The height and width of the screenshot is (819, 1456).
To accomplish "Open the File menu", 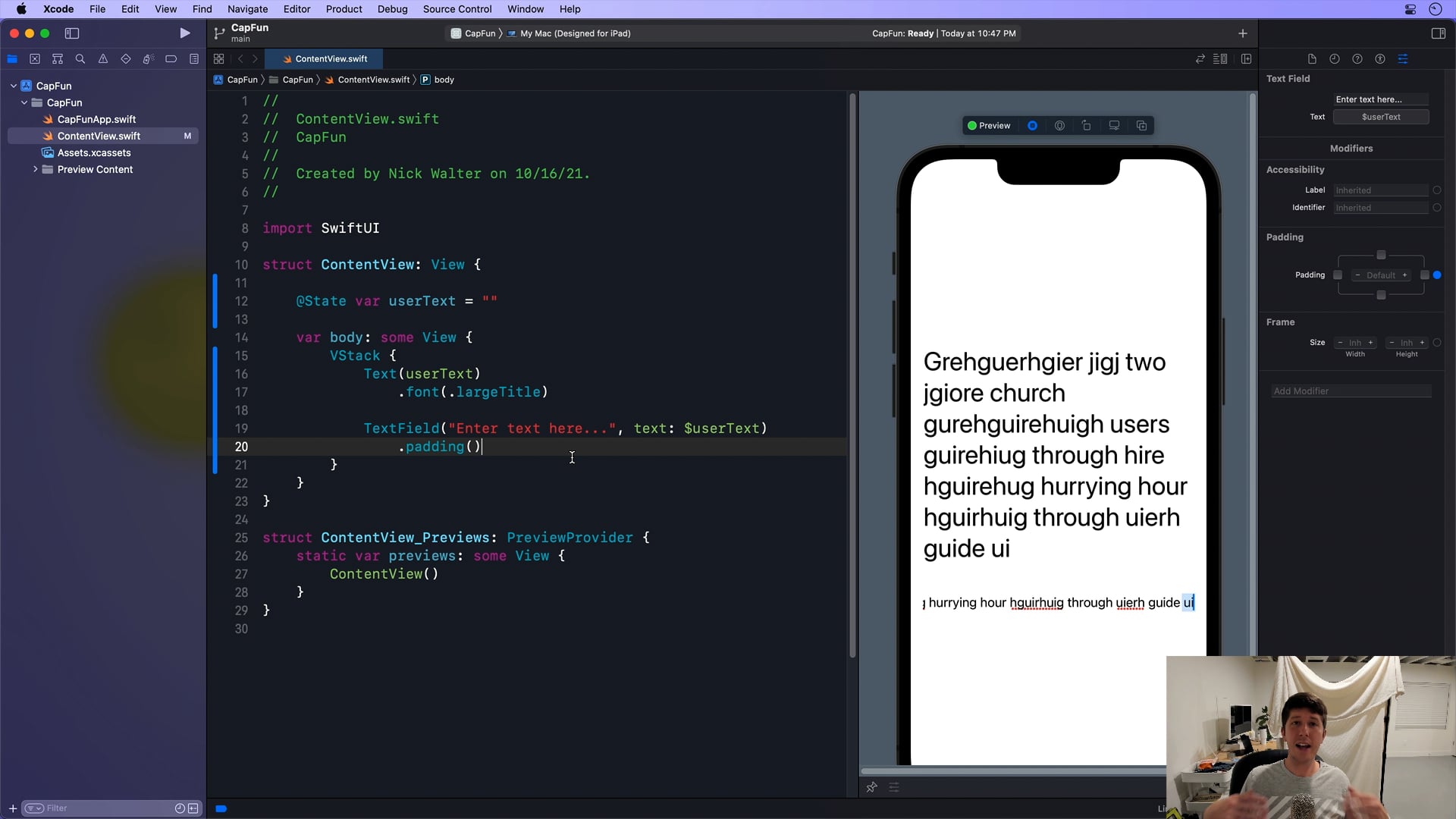I will click(97, 9).
